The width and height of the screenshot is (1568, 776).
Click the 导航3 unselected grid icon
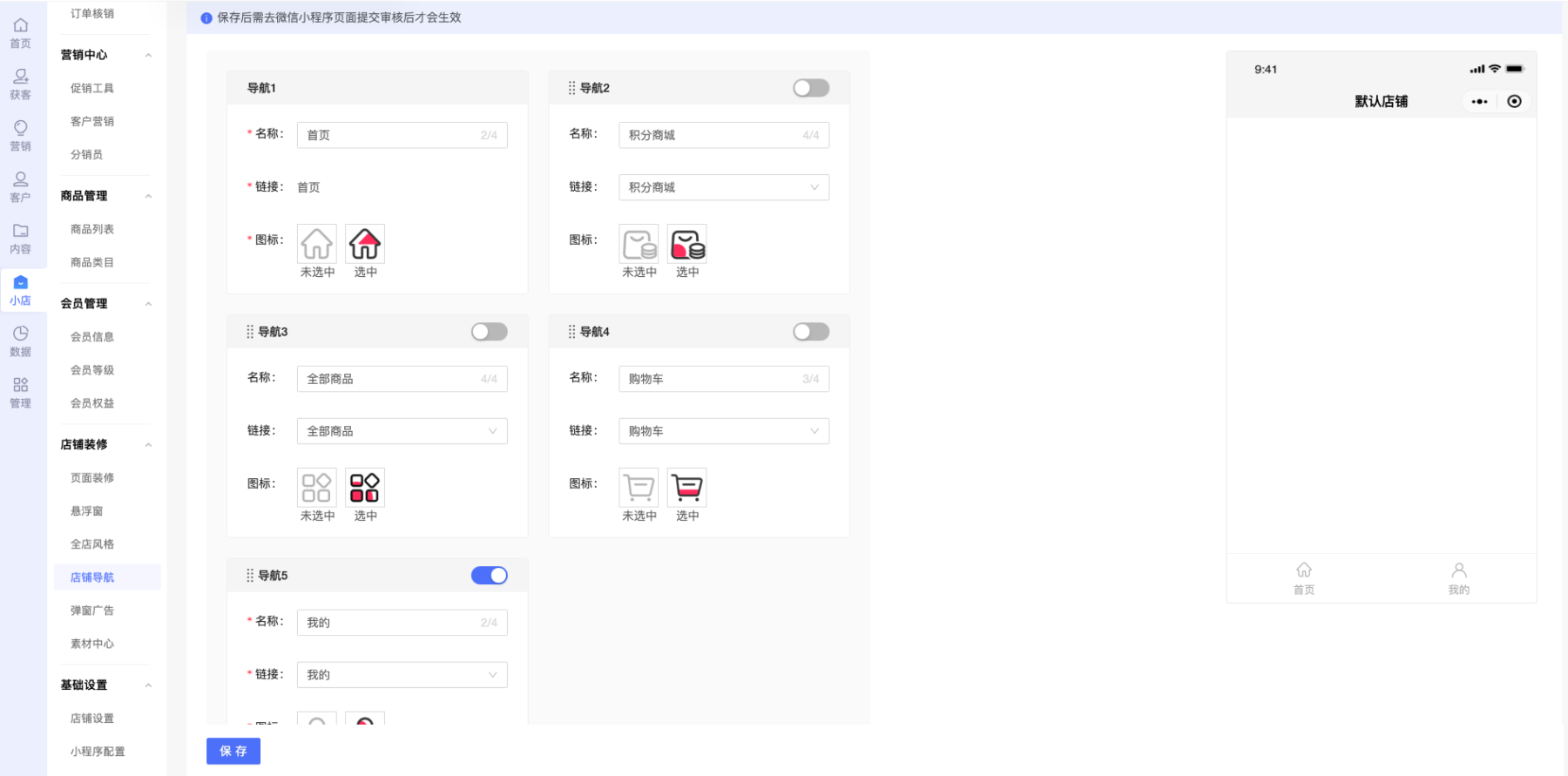point(317,488)
